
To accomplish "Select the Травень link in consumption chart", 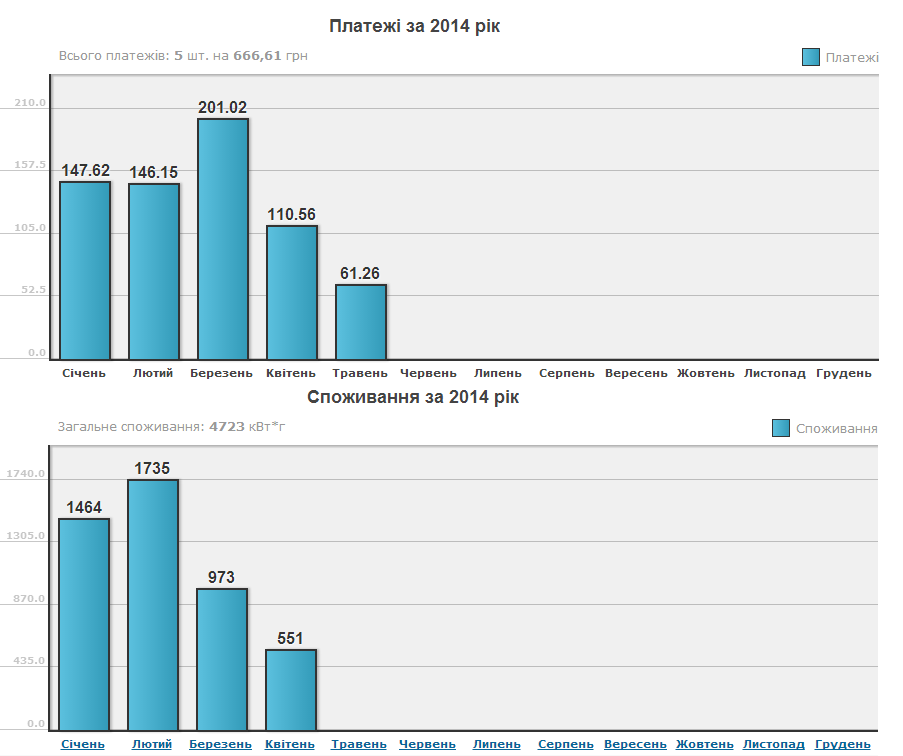I will pos(359,744).
